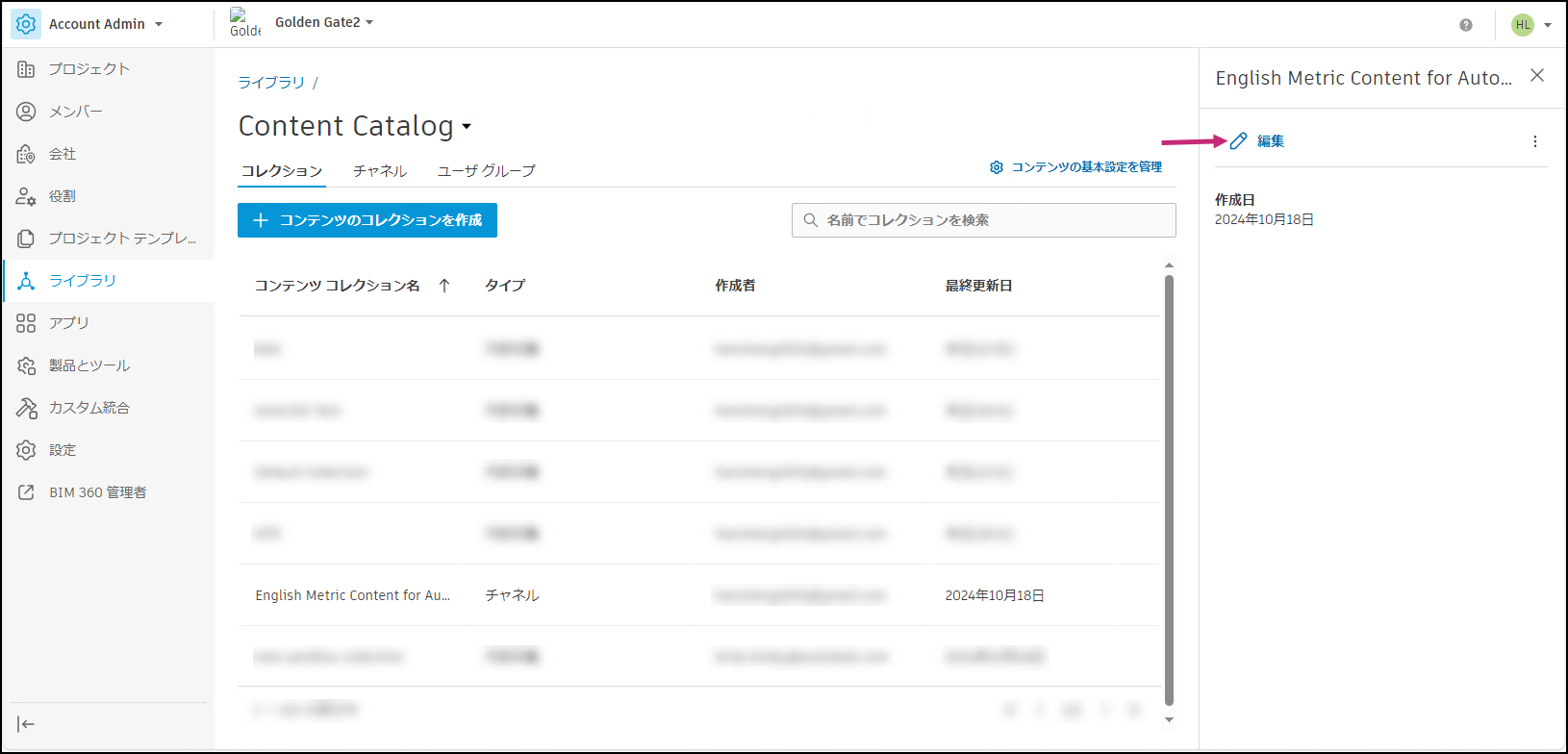Click the プロジェクト テンプレート icon in sidebar
Image resolution: width=1568 pixels, height=754 pixels.
click(x=26, y=239)
